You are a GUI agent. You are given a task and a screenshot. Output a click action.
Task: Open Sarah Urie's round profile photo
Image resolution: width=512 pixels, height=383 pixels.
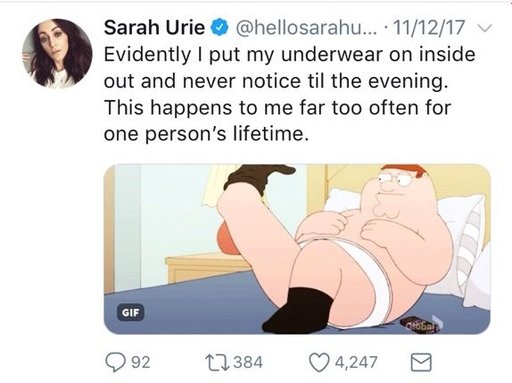tap(57, 53)
